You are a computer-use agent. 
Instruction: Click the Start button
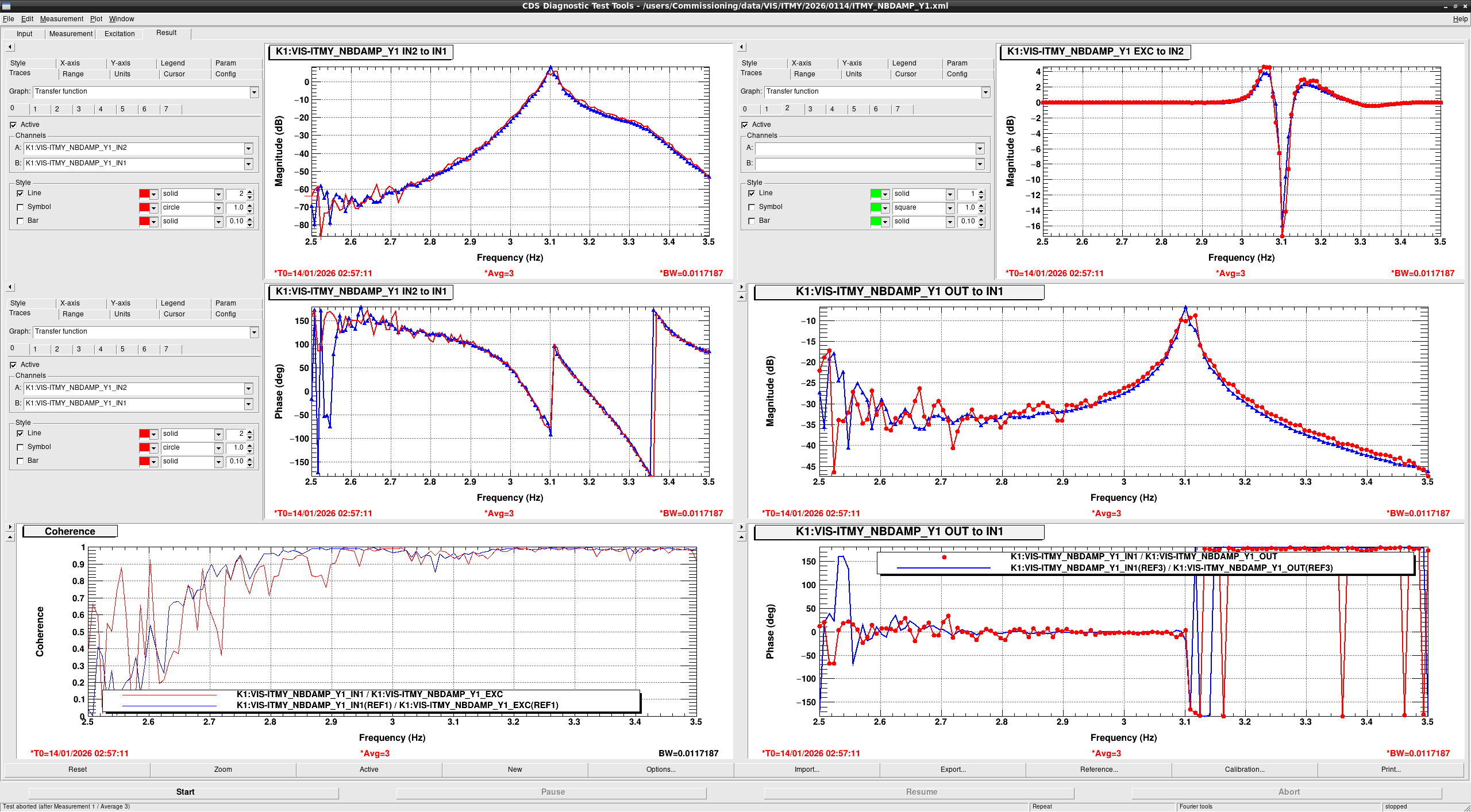[x=185, y=792]
